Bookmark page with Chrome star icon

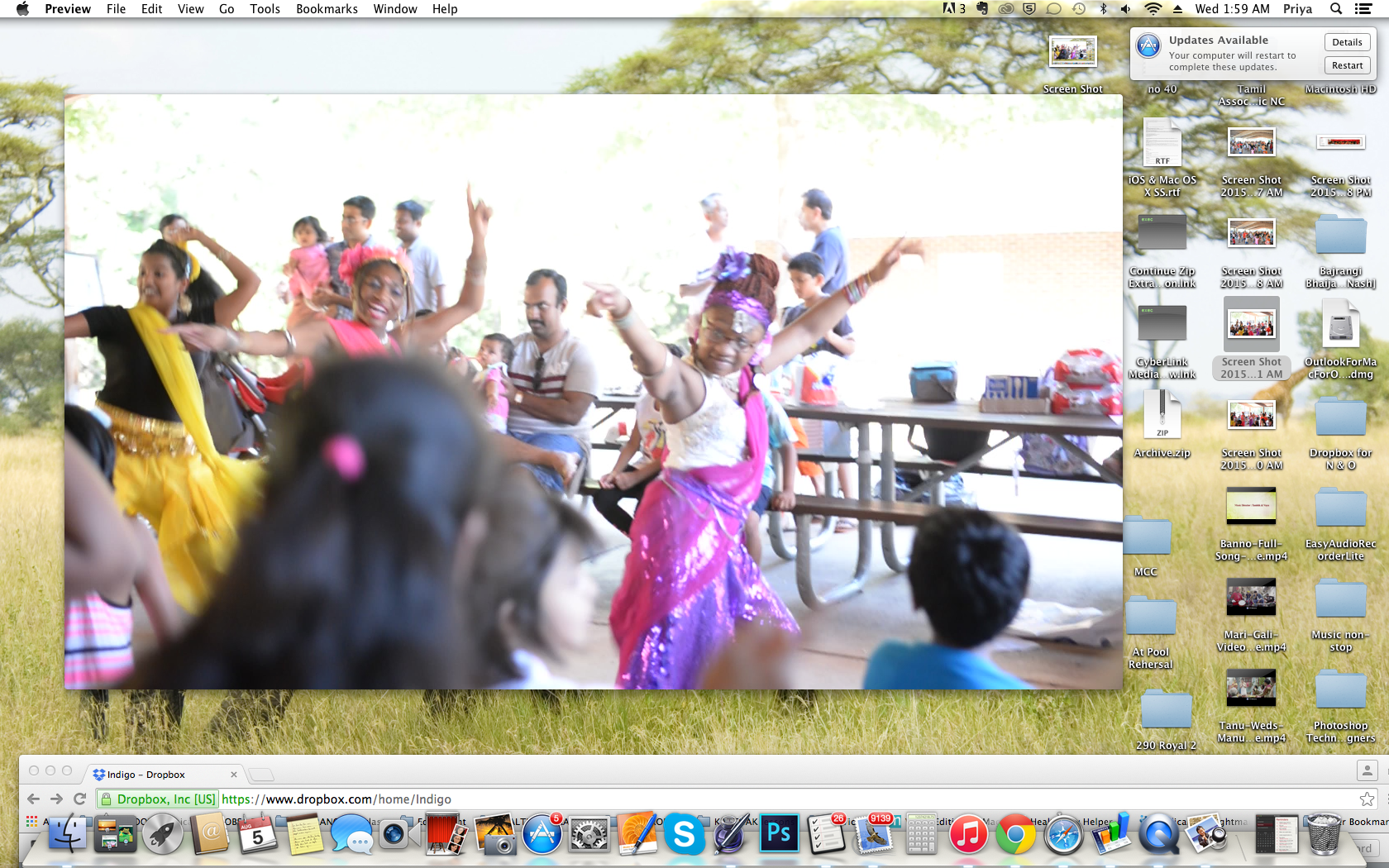1367,799
